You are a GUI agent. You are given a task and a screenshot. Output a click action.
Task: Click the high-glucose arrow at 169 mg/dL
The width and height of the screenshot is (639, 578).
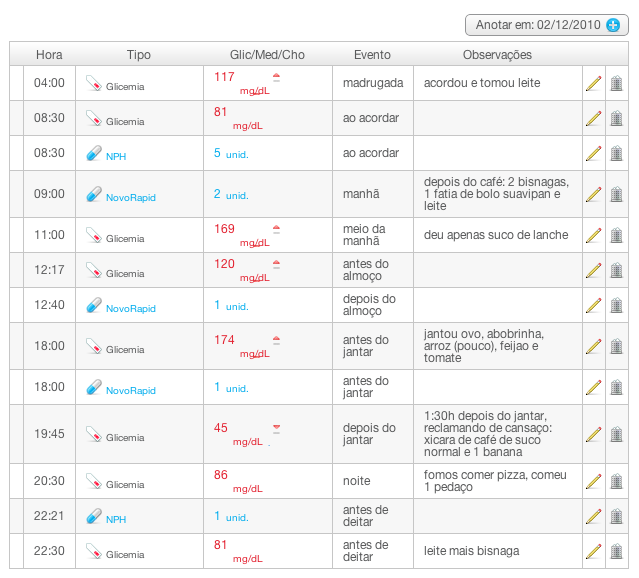tap(276, 229)
